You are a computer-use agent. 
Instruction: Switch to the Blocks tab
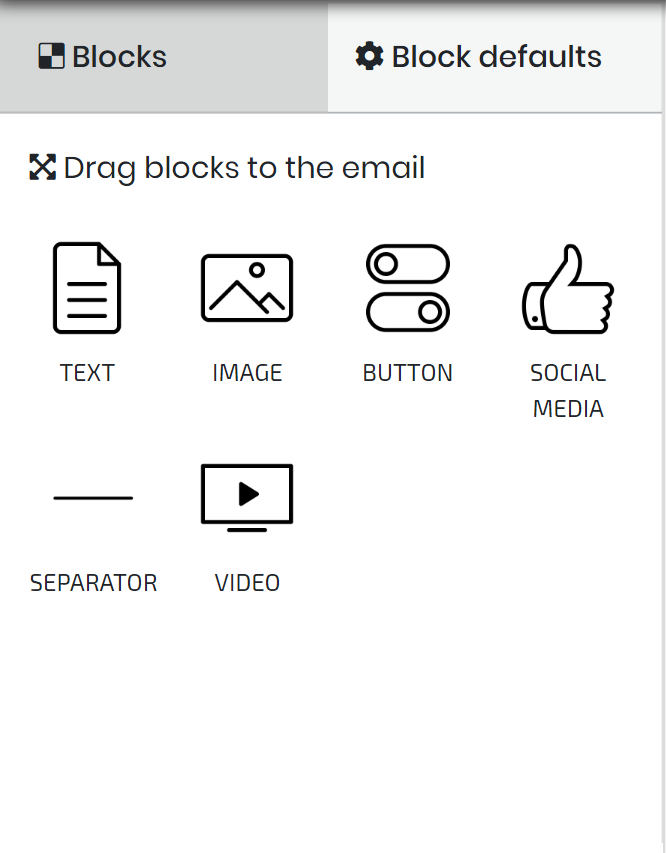(164, 57)
